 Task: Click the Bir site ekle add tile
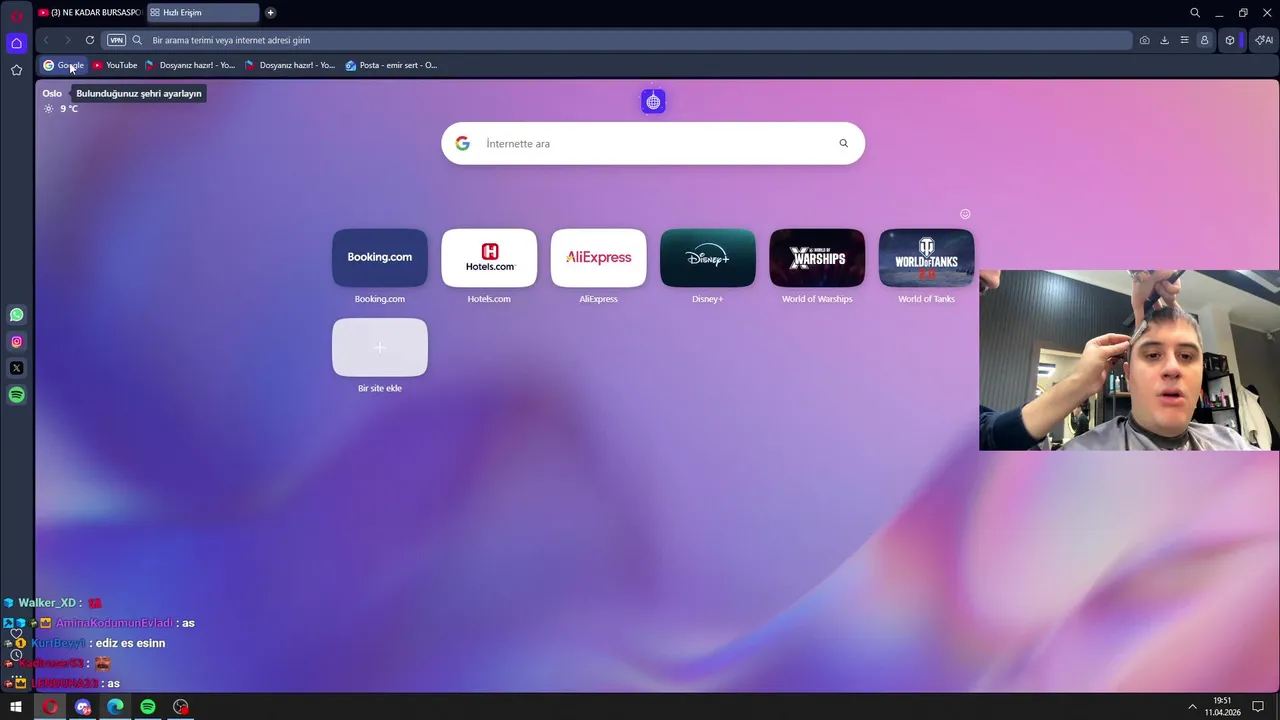380,347
